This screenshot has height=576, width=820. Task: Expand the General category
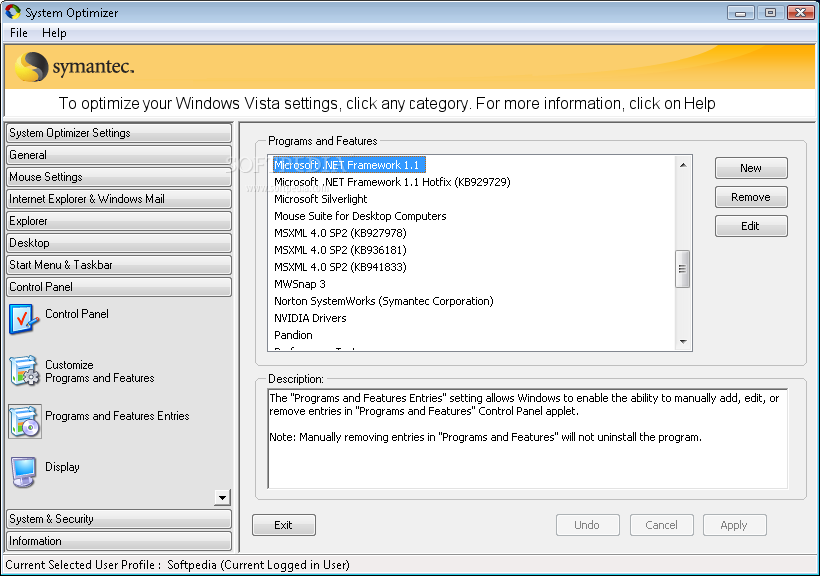pyautogui.click(x=119, y=155)
